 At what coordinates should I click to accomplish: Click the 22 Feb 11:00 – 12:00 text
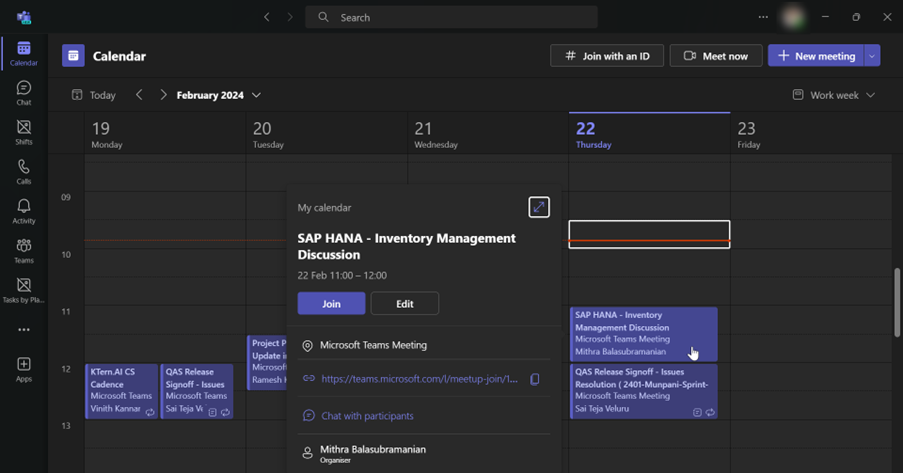tap(342, 275)
